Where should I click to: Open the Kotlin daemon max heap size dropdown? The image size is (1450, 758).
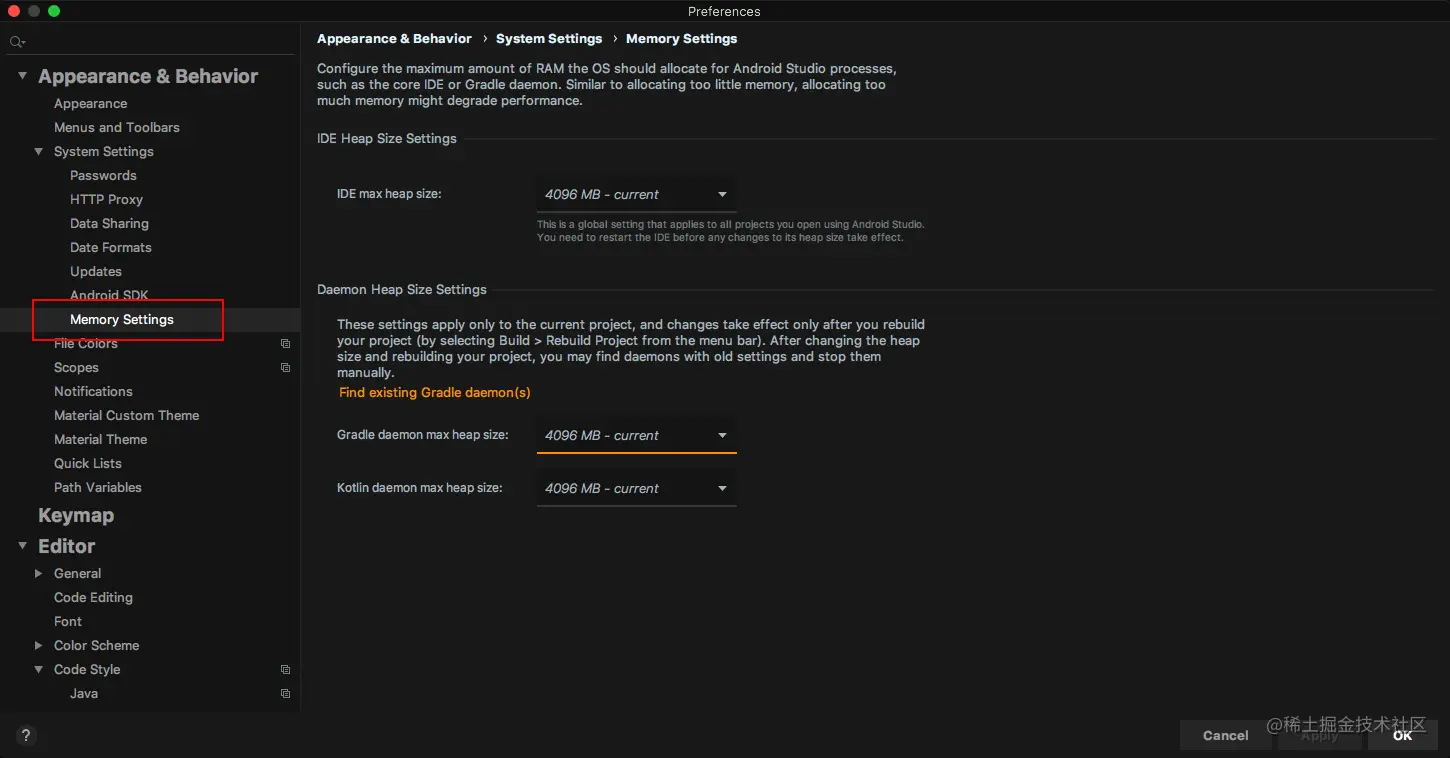pyautogui.click(x=636, y=488)
